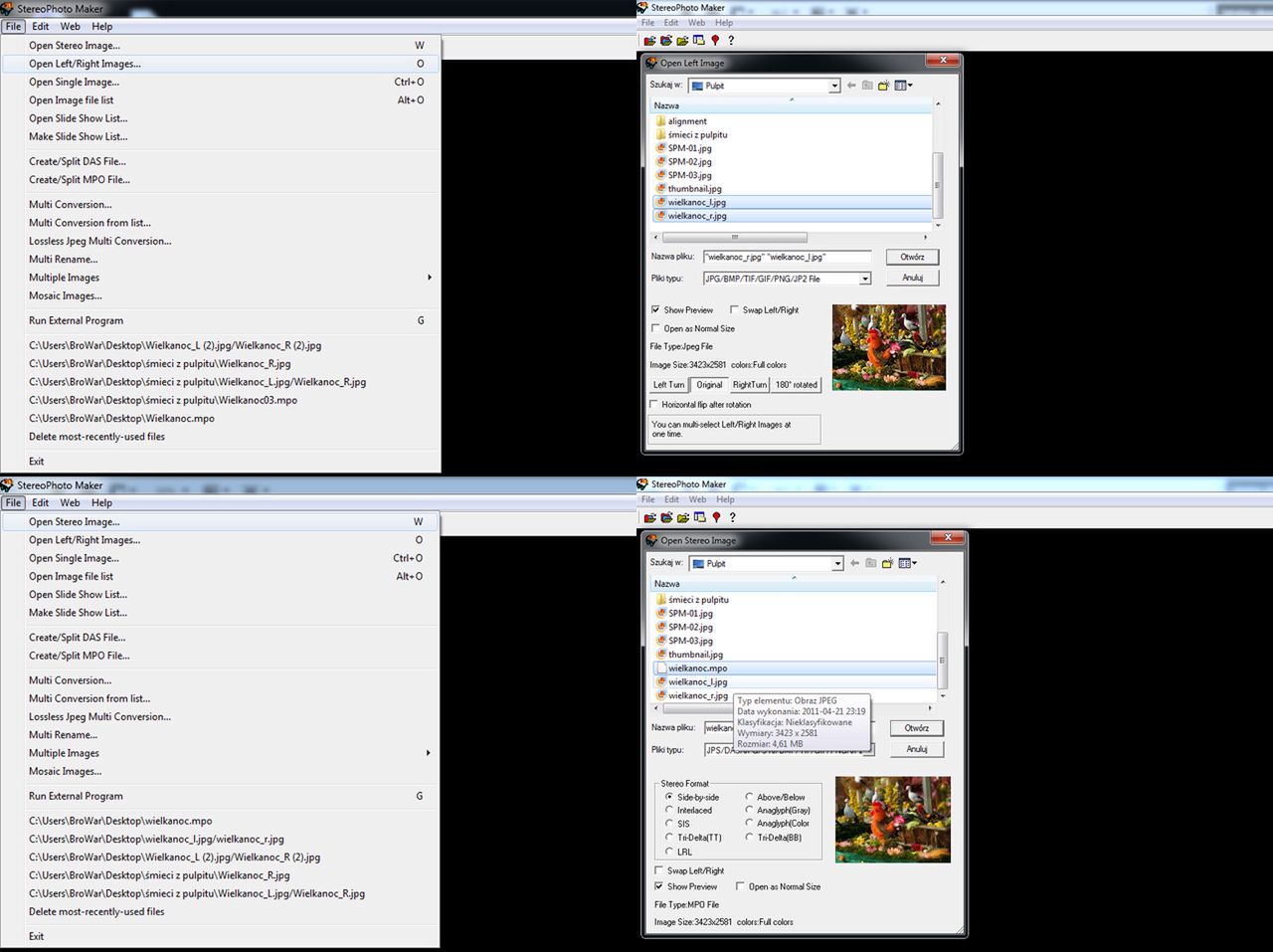This screenshot has height=952, width=1273.
Task: Enable Horizontal flip after rotation
Action: pos(654,405)
